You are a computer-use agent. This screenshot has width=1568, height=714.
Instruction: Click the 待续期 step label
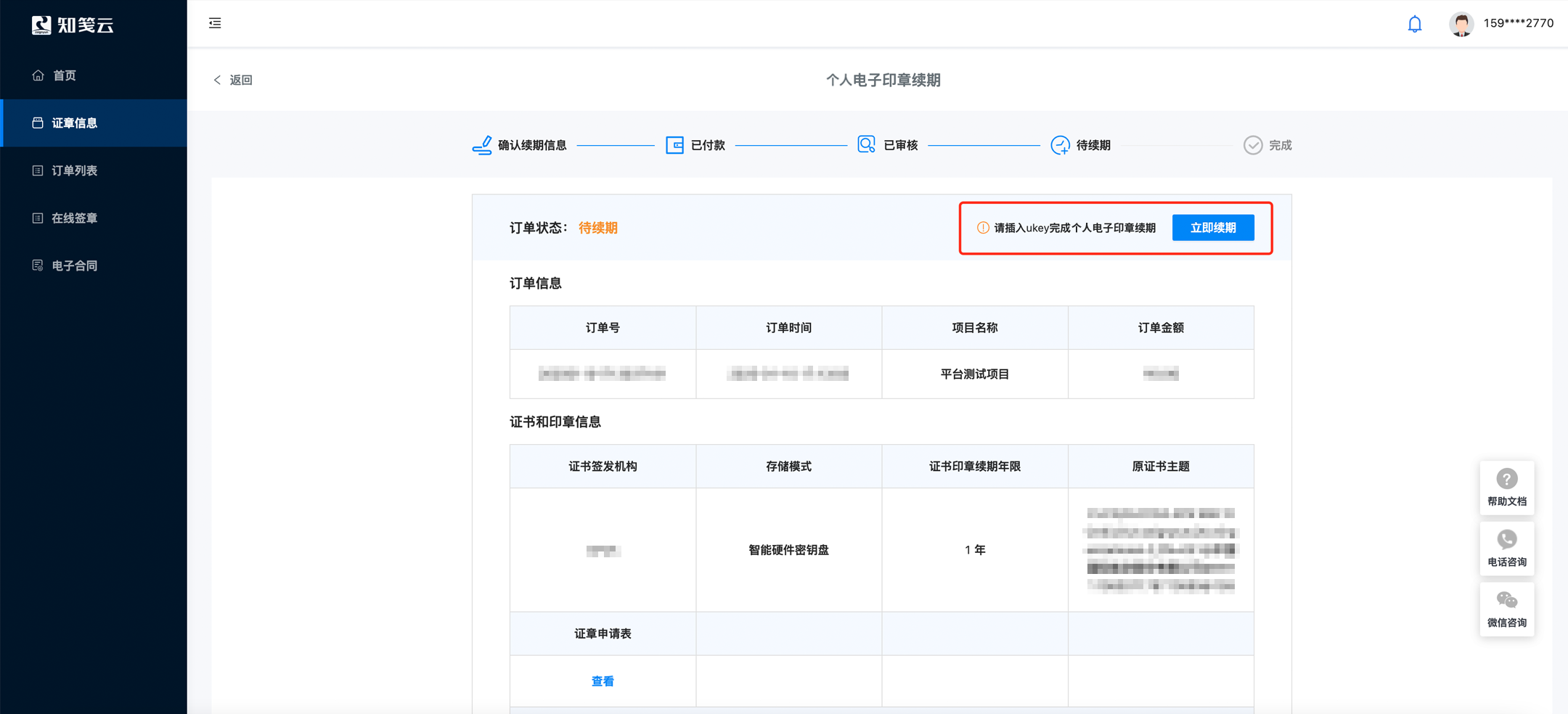[x=1093, y=145]
